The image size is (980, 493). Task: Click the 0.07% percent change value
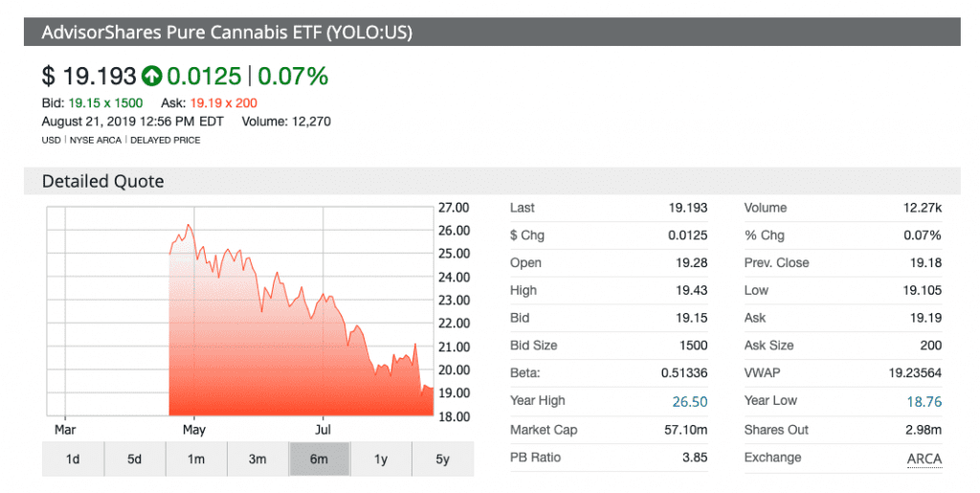294,75
